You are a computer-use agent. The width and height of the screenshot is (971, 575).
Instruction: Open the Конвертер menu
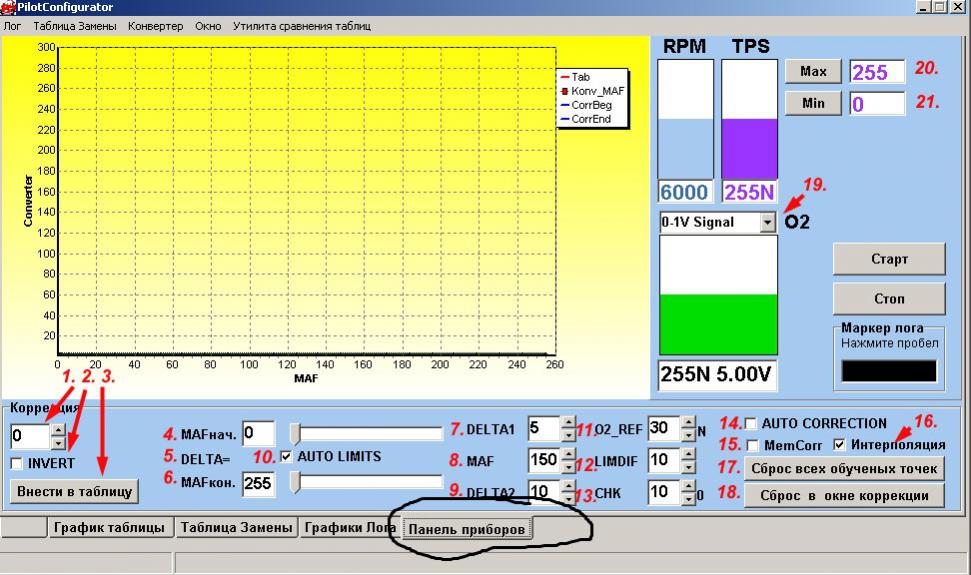click(x=155, y=26)
